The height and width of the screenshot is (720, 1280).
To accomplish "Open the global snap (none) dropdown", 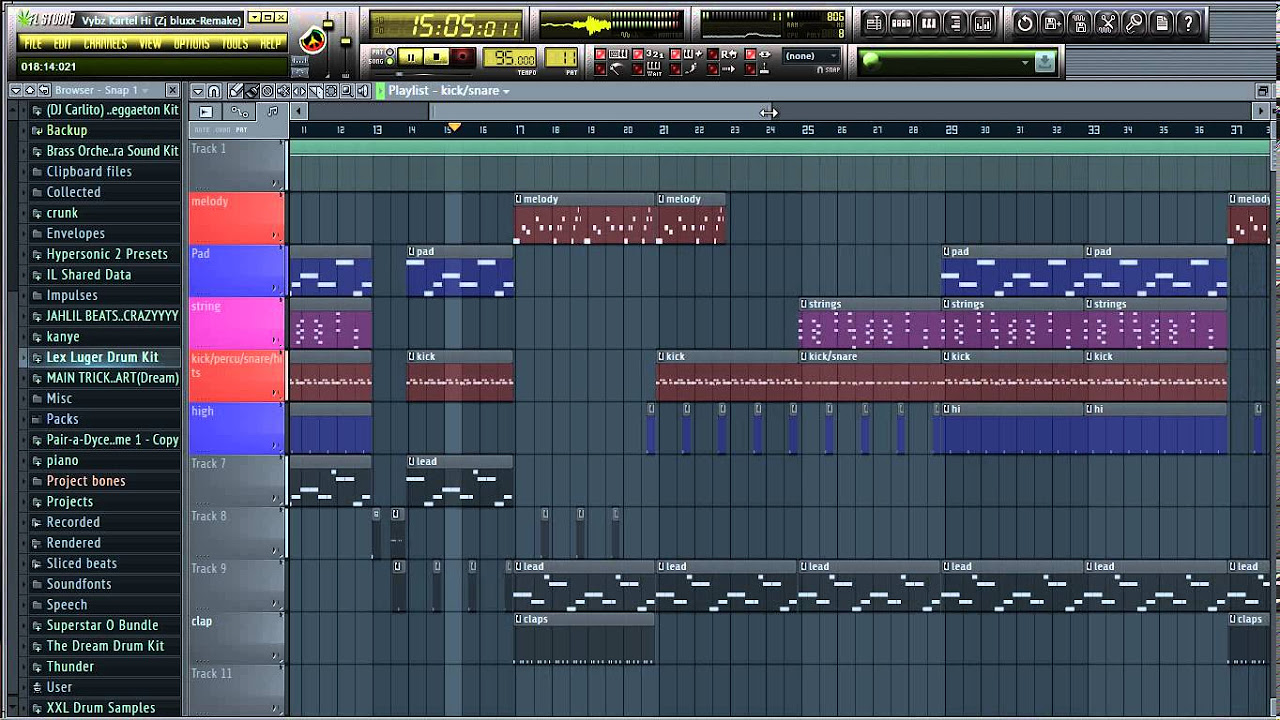I will (x=811, y=55).
